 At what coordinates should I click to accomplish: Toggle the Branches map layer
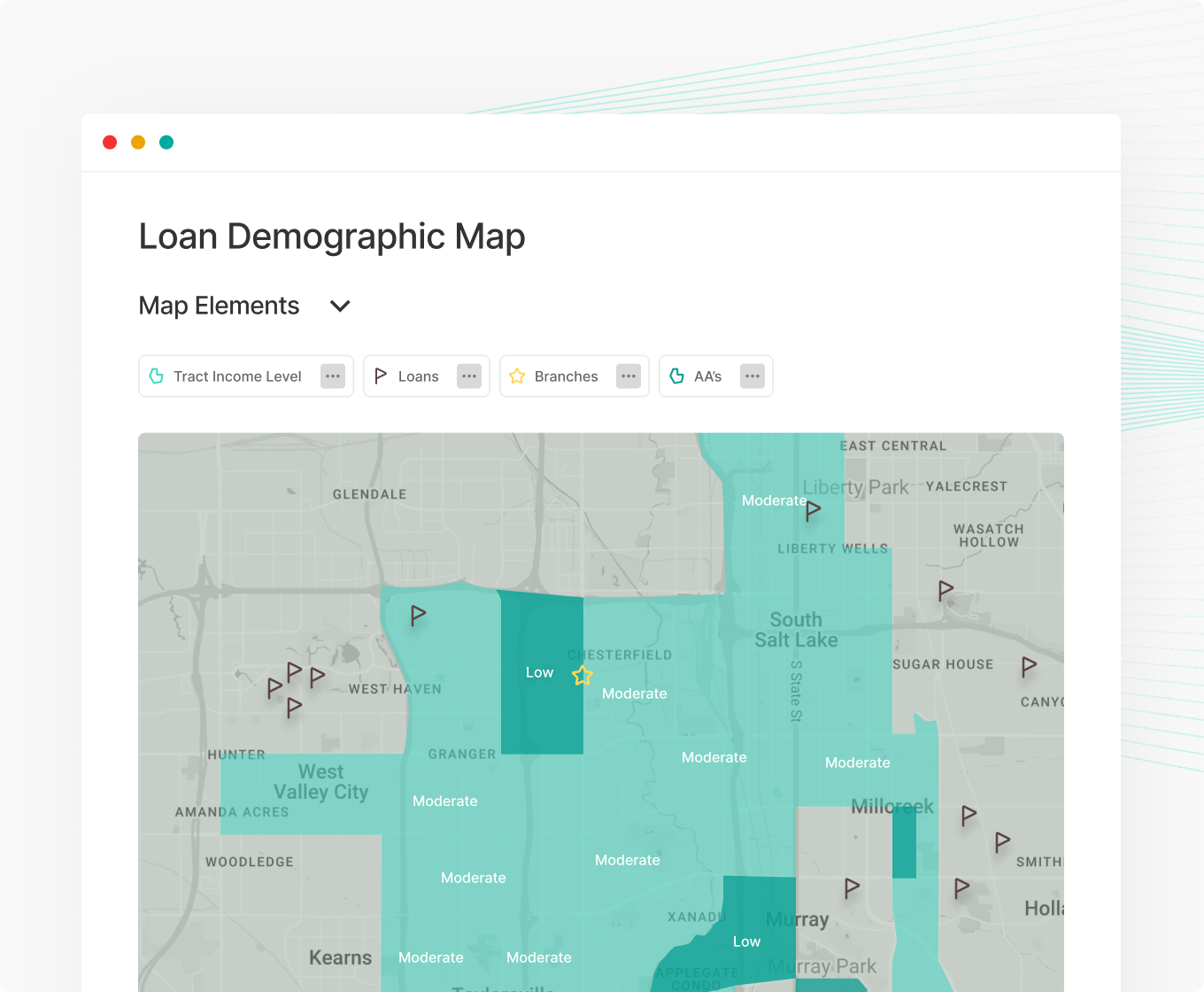coord(566,376)
